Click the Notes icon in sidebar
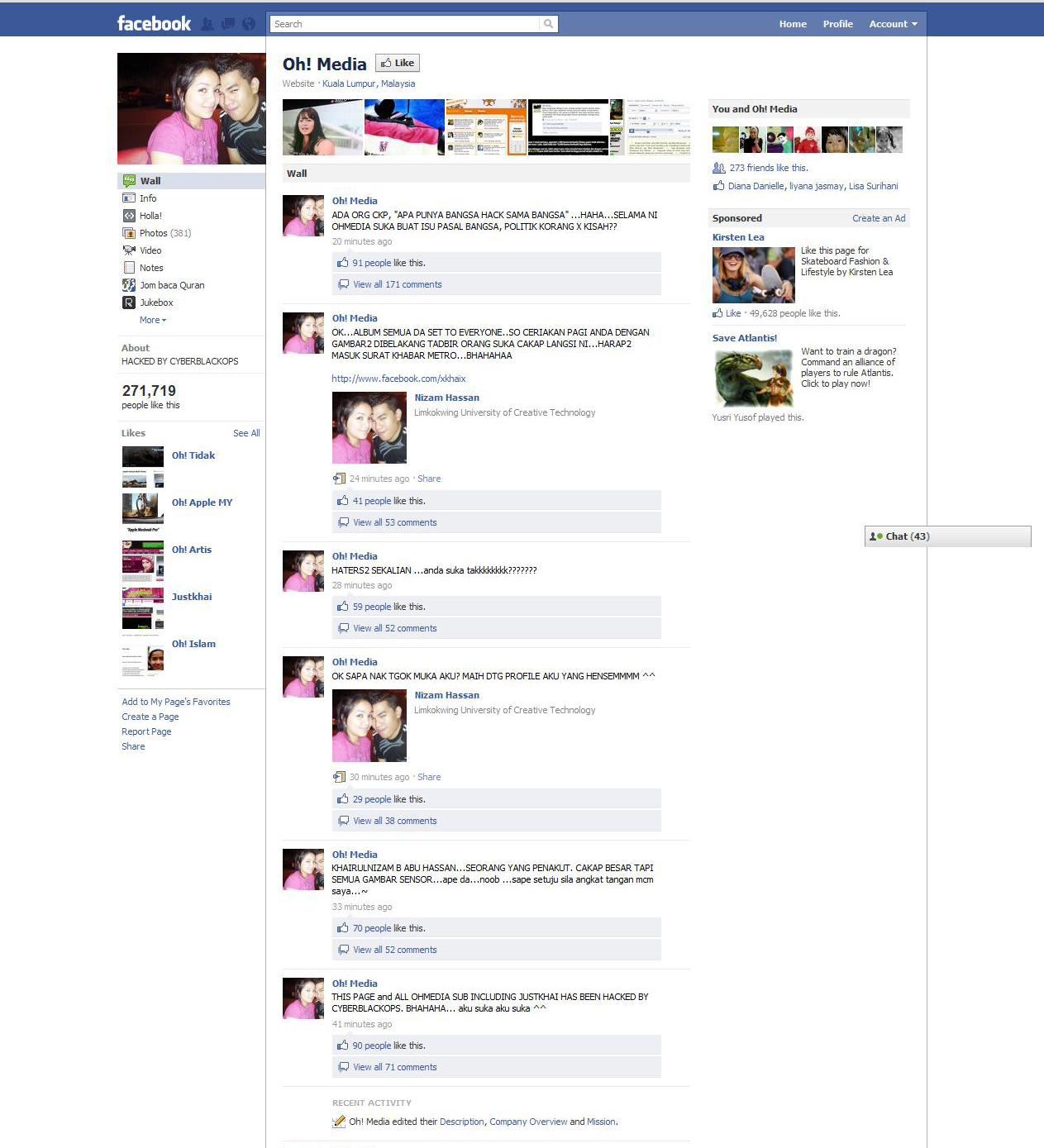 129,268
